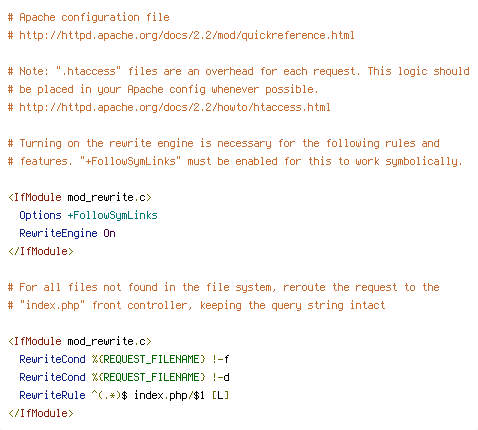Click the '# Note: ".htaccess" files' comment line

click(x=239, y=71)
